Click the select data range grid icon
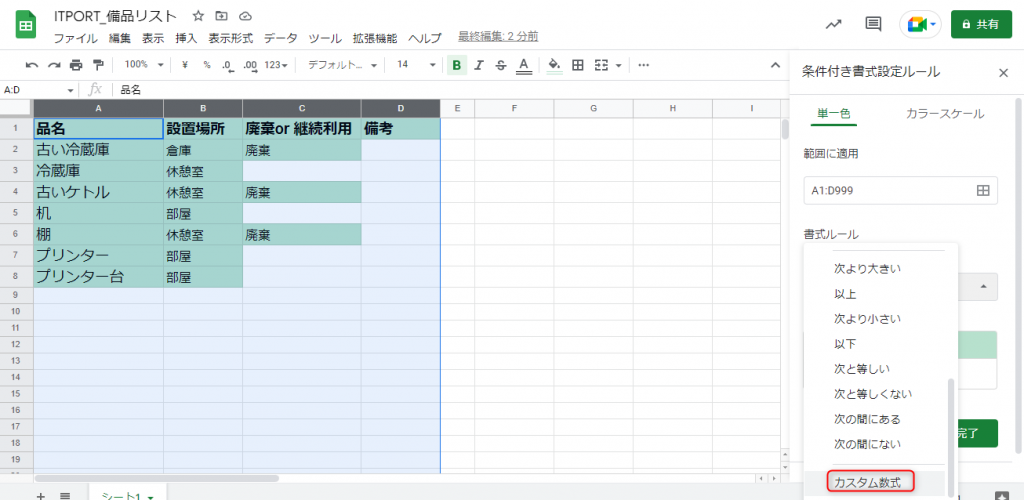Image resolution: width=1024 pixels, height=500 pixels. coord(983,191)
